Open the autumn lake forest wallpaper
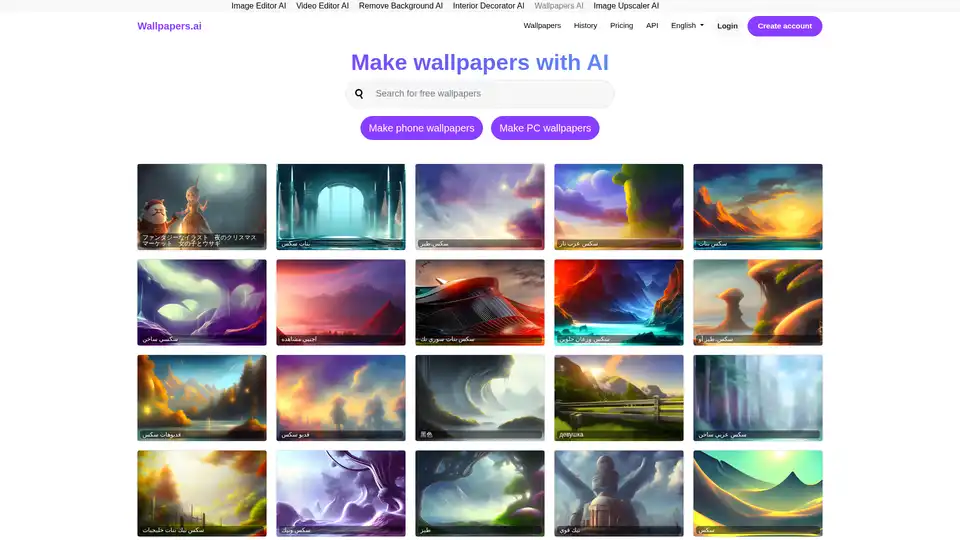 201,397
